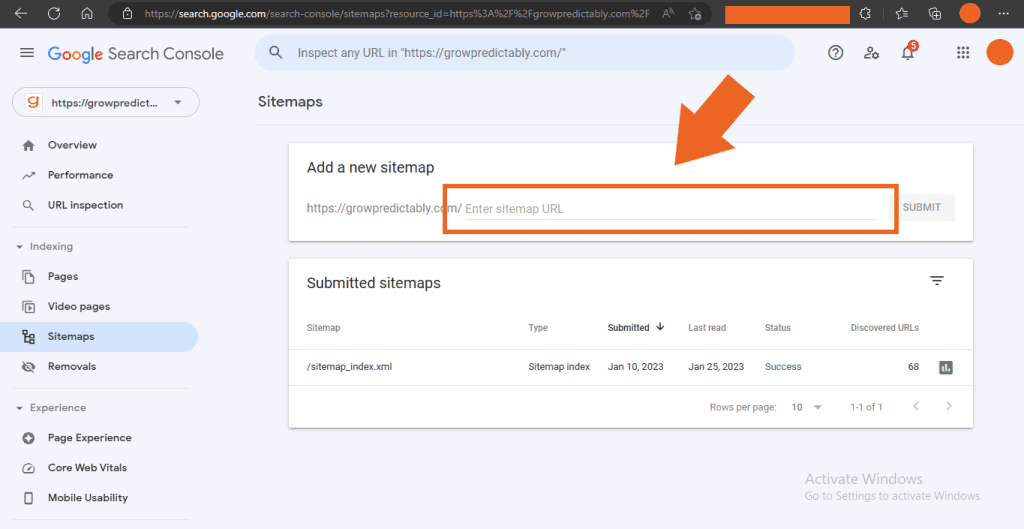
Task: Open Pages report in sidebar
Action: click(63, 276)
